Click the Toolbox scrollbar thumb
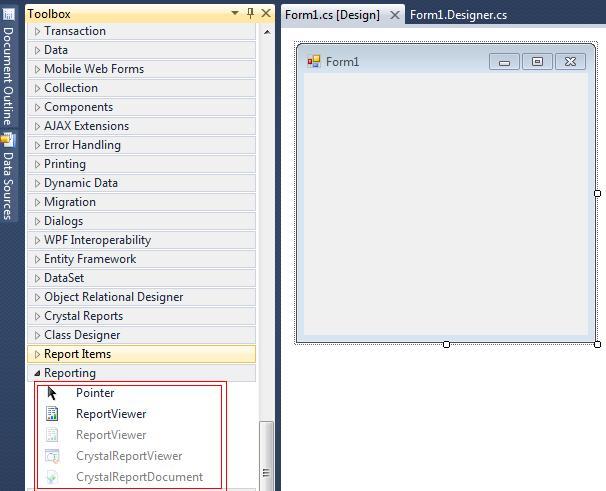Image resolution: width=606 pixels, height=491 pixels. click(266, 456)
